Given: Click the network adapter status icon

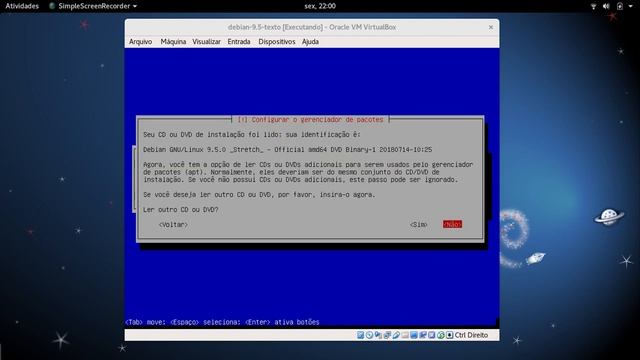Looking at the screenshot, I should (387, 335).
